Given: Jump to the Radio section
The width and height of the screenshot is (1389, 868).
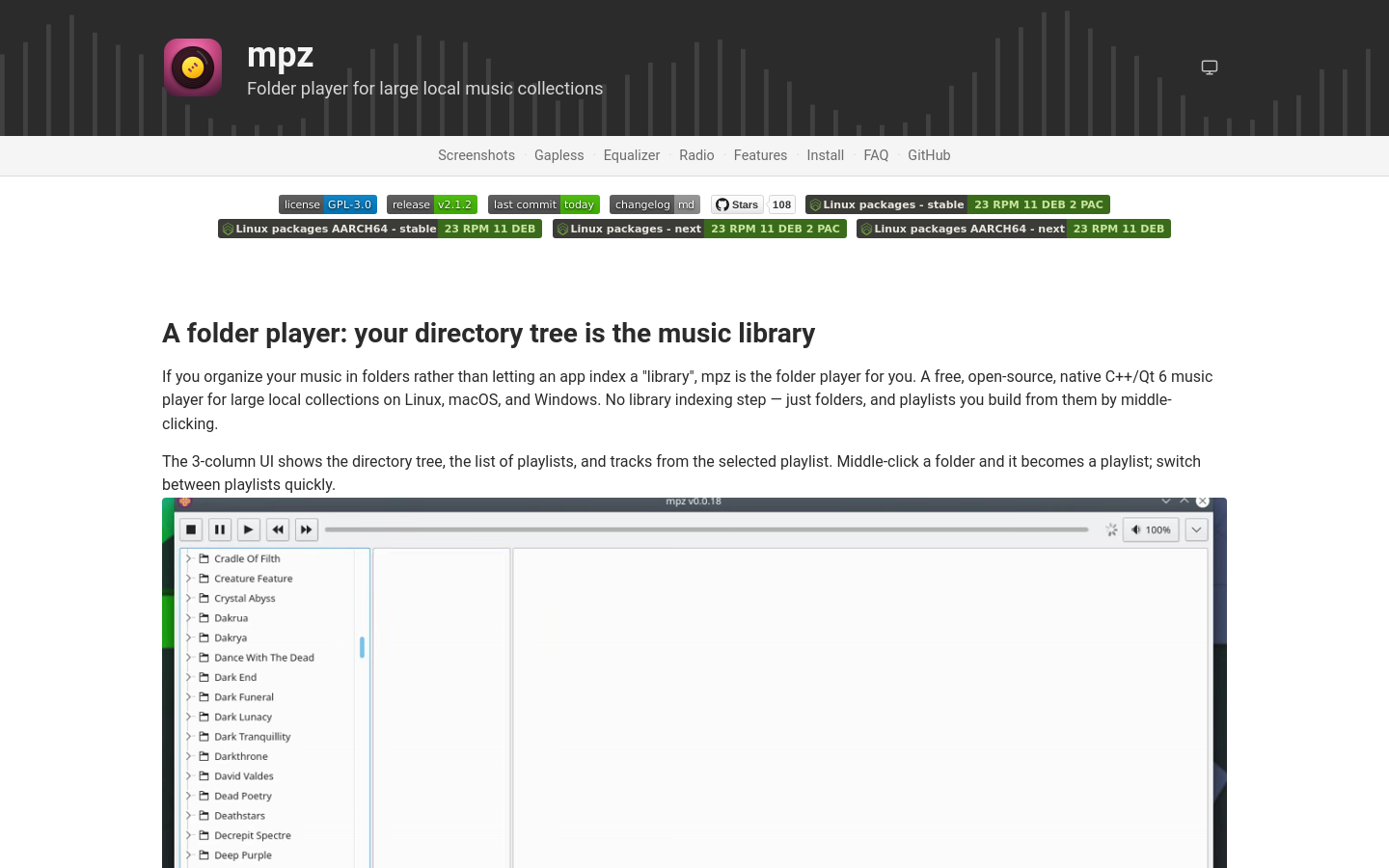Looking at the screenshot, I should 696,155.
